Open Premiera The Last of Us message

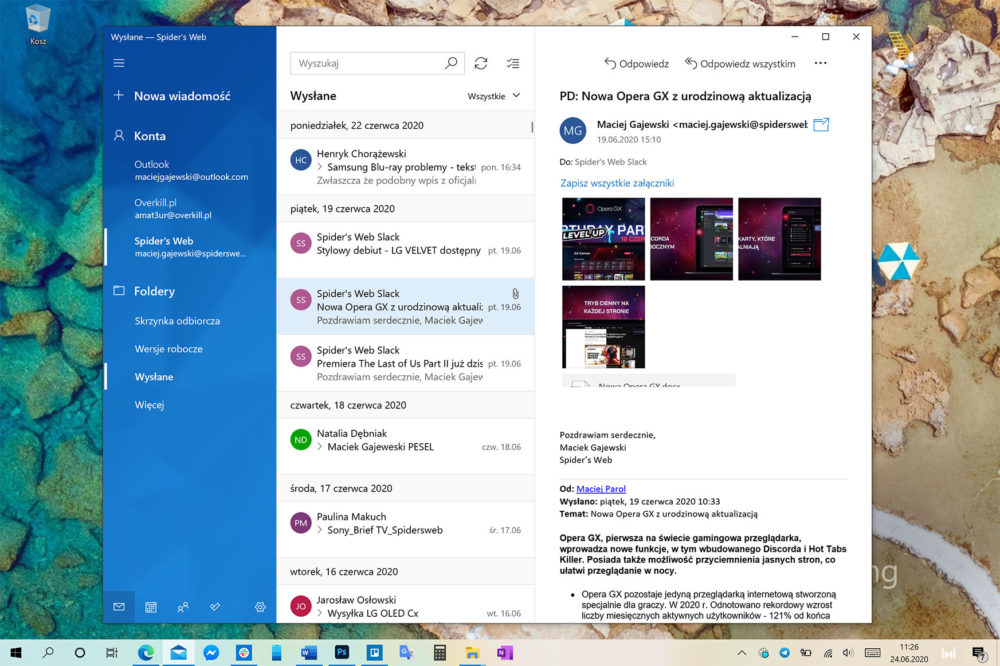(406, 363)
